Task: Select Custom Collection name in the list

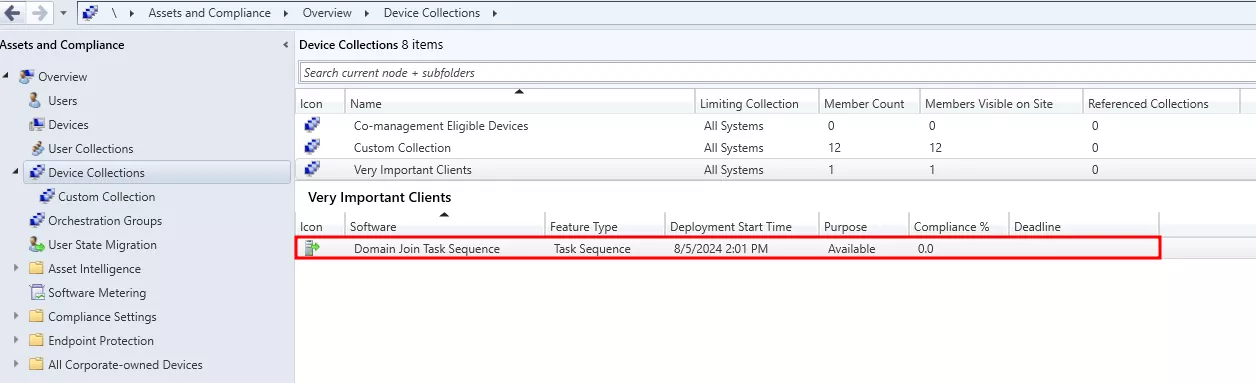Action: click(402, 148)
